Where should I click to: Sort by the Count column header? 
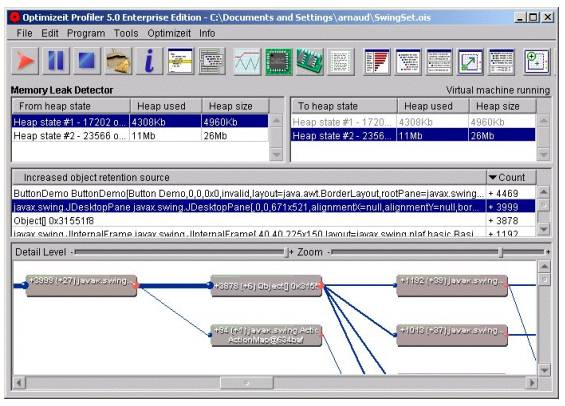tap(511, 177)
